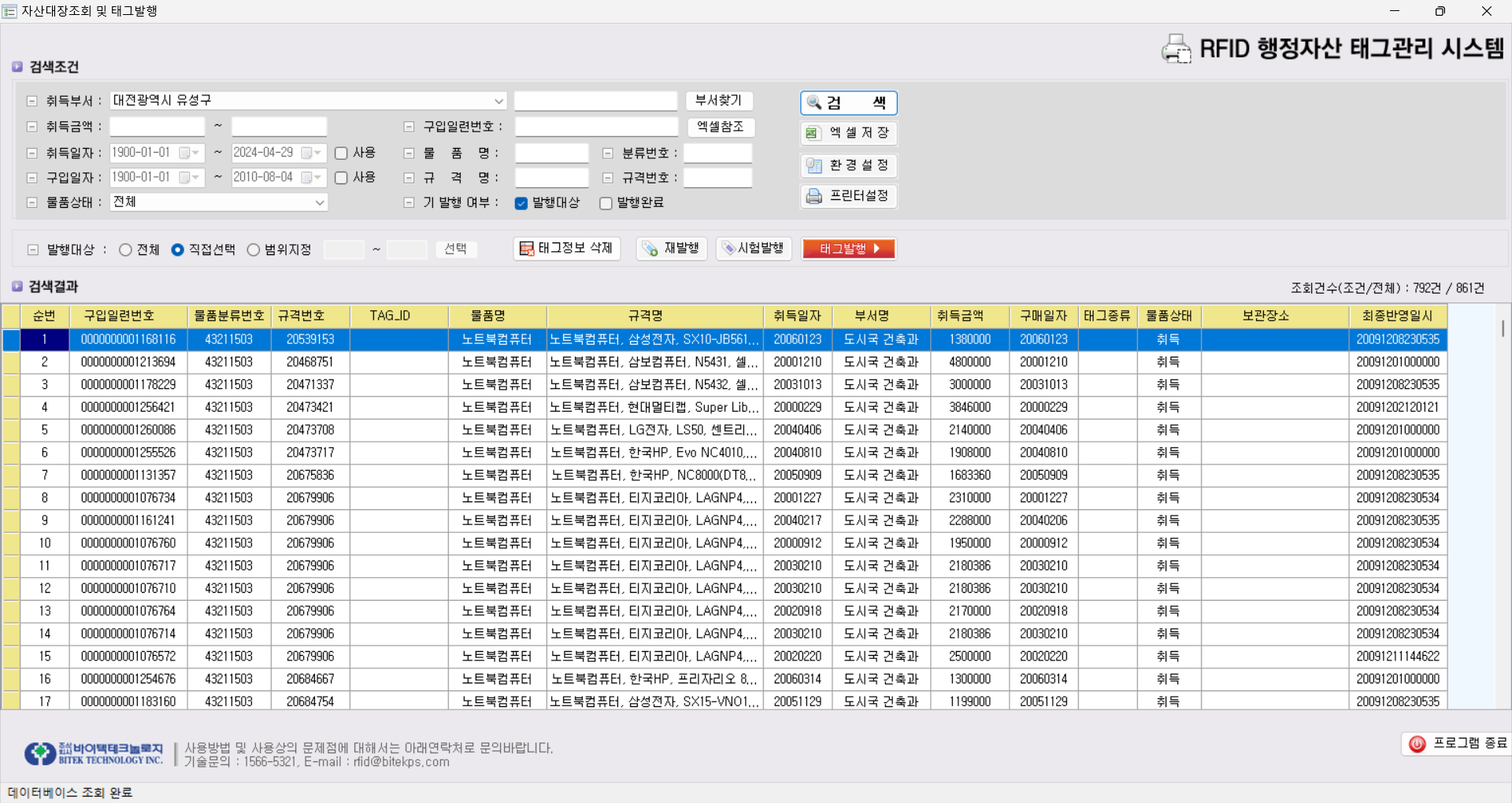Click the BITEK Technology logo
The height and width of the screenshot is (803, 1512).
click(x=94, y=753)
